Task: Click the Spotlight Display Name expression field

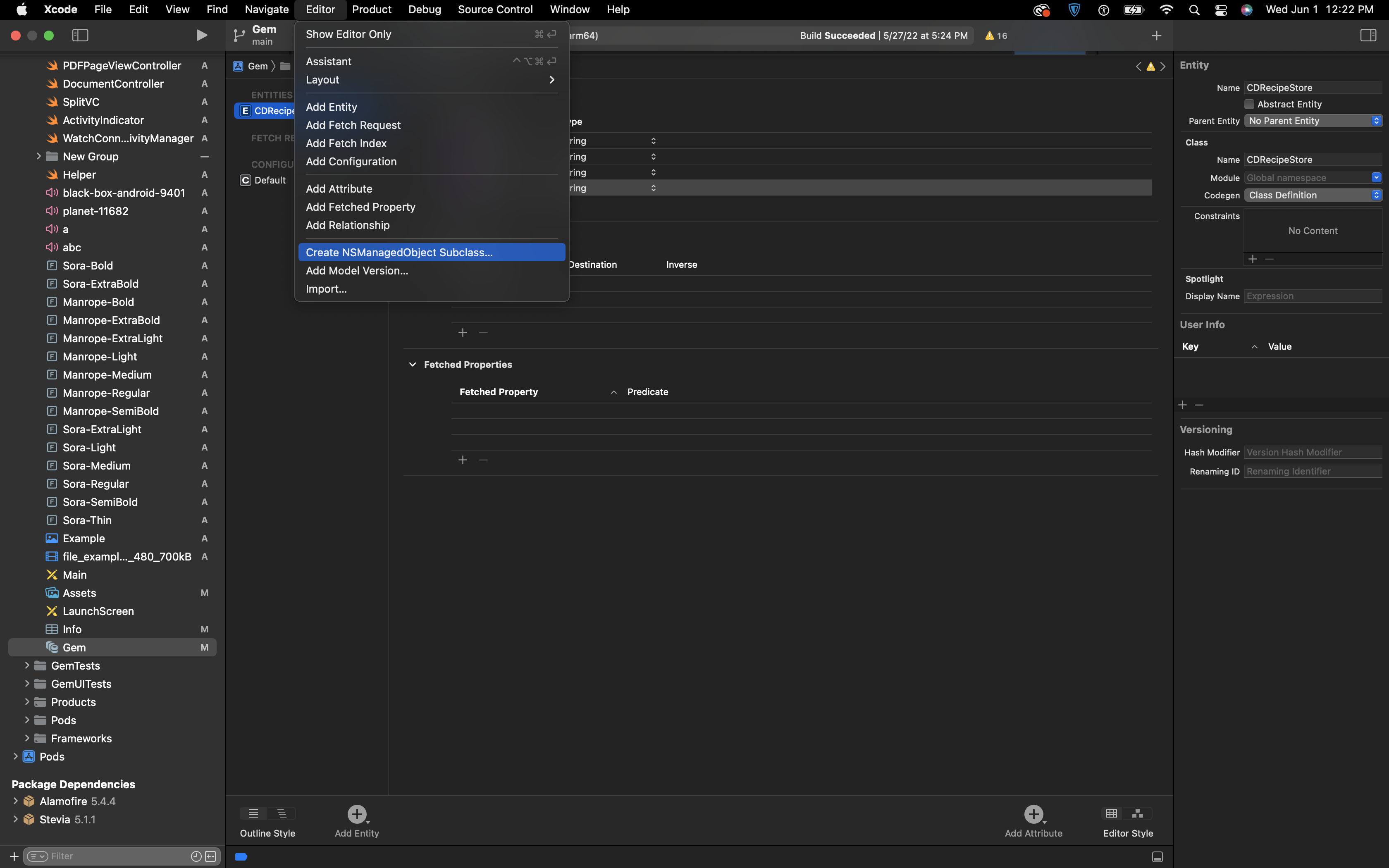Action: pyautogui.click(x=1313, y=296)
